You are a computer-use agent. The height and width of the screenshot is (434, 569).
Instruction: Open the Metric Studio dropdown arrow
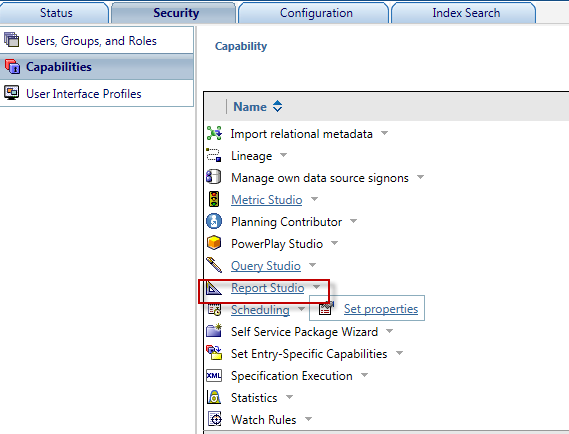pyautogui.click(x=314, y=199)
